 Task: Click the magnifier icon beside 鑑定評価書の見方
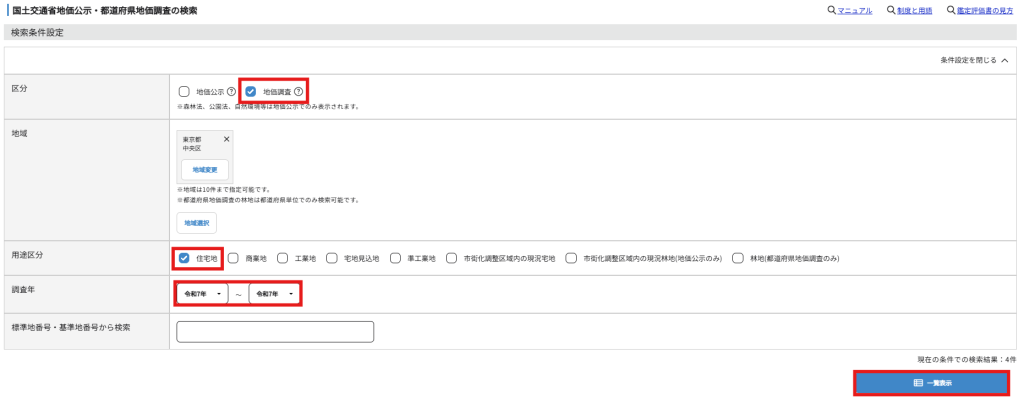952,11
